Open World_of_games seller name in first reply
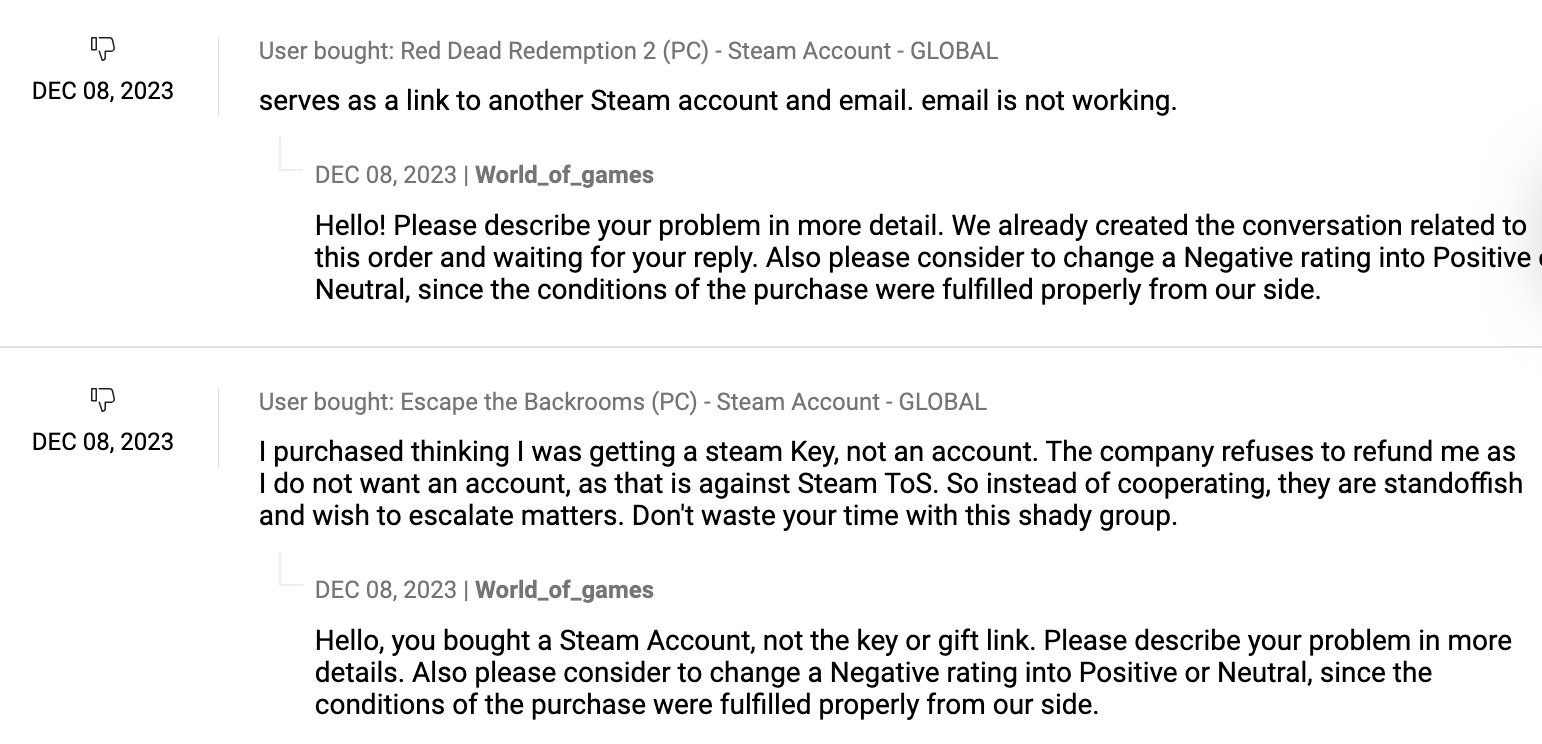1542x744 pixels. point(564,175)
